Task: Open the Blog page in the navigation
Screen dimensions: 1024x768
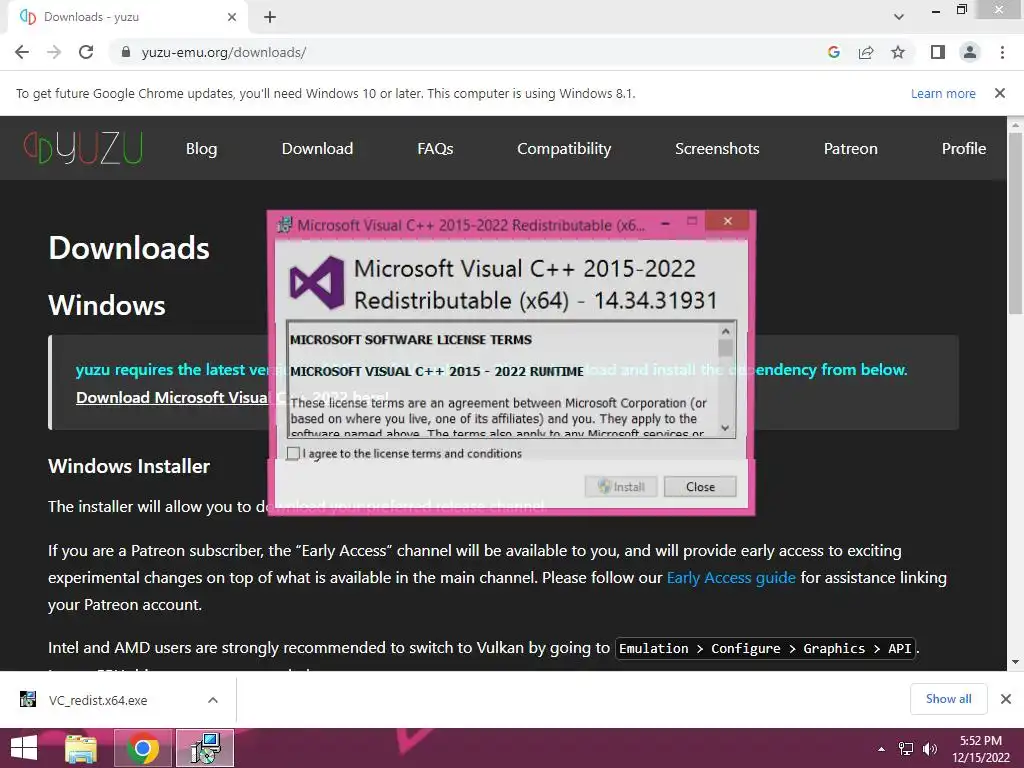Action: pos(201,149)
